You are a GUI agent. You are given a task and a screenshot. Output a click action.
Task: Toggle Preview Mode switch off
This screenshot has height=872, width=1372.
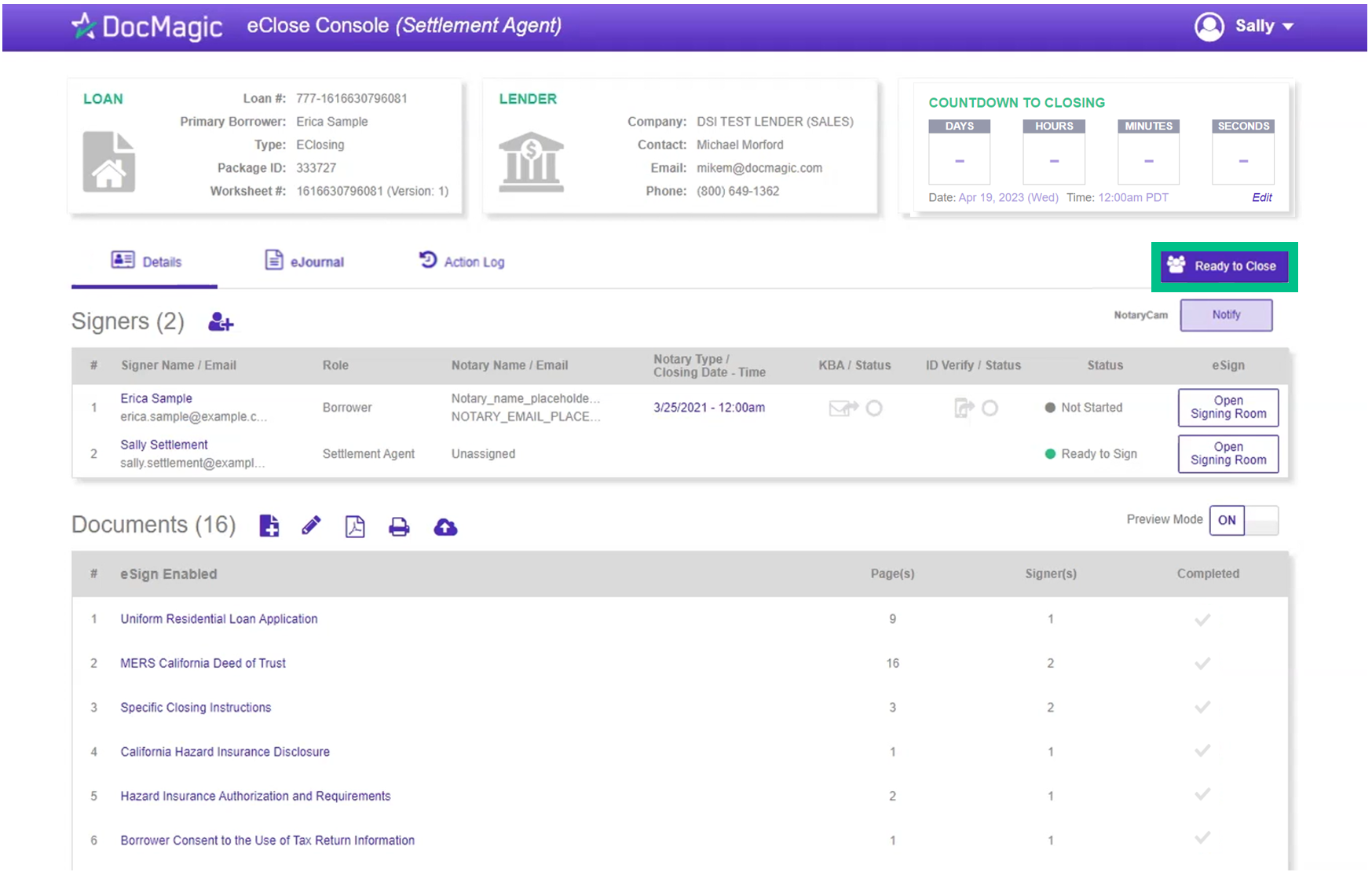point(1243,520)
